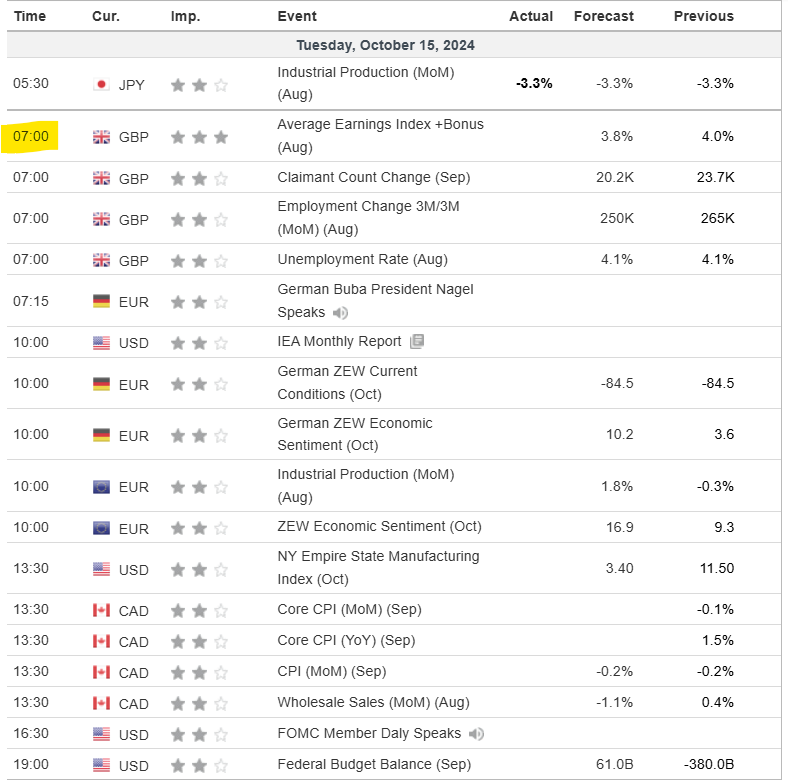
Task: Click the Forecast column header
Action: (603, 16)
